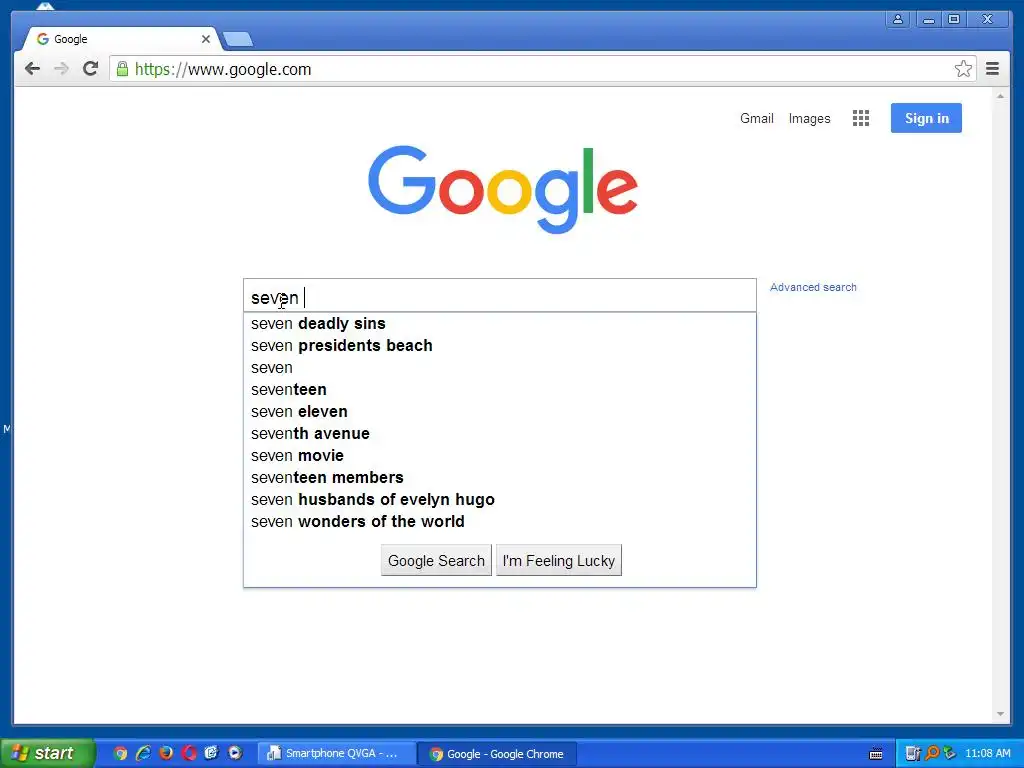Image resolution: width=1024 pixels, height=768 pixels.
Task: Select the Google tab
Action: [x=121, y=39]
